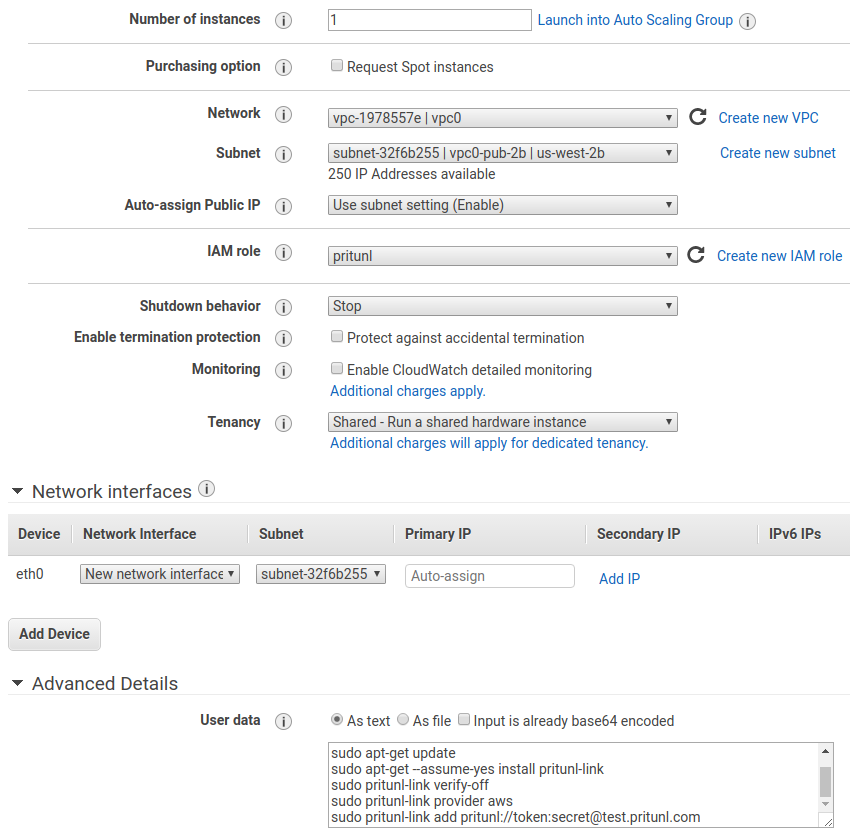Screen dimensions: 850x835
Task: Click the info icon beside Network interfaces heading
Action: click(207, 489)
